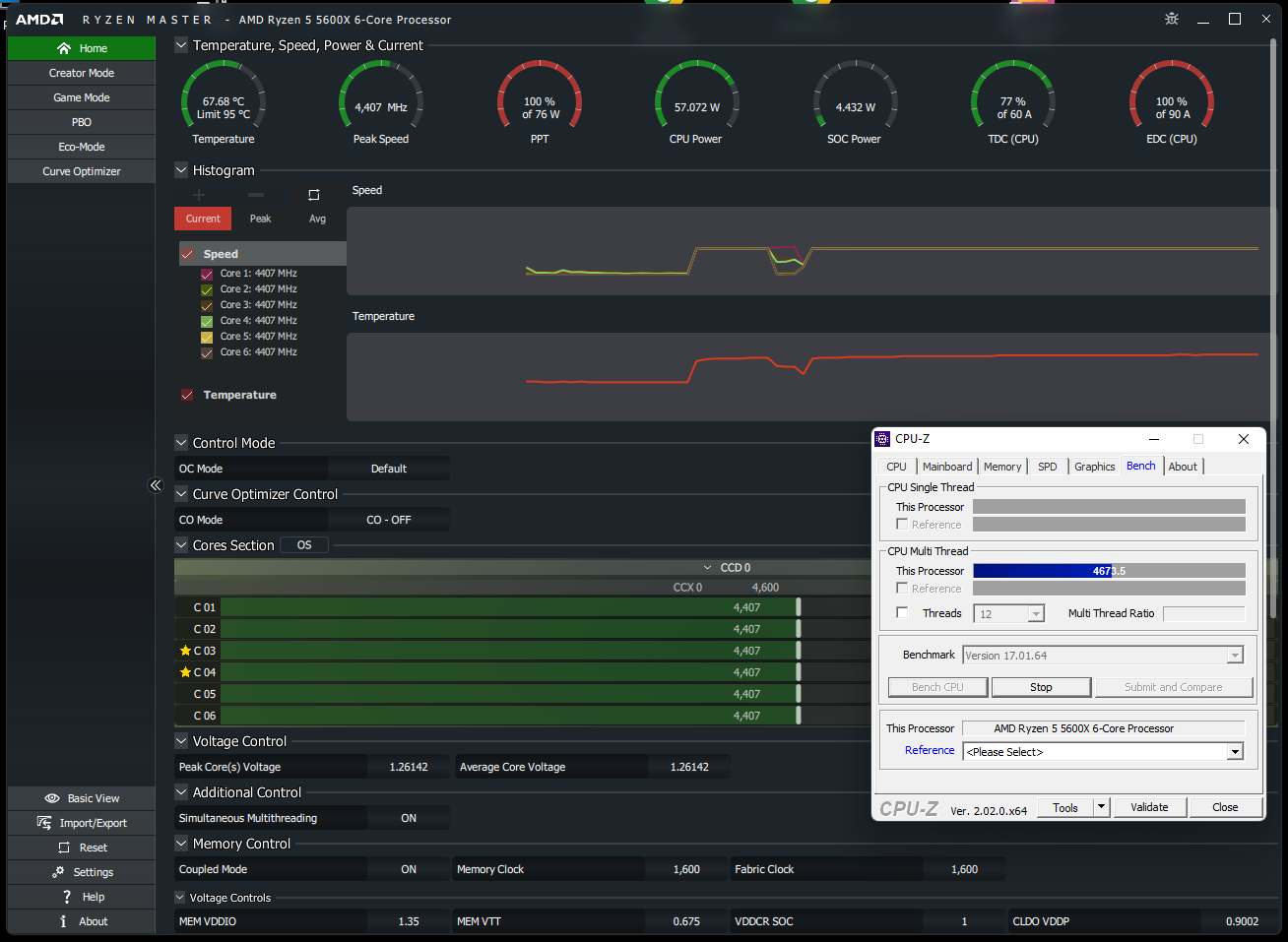Click the SOC Power gauge
Image resolution: width=1288 pixels, height=942 pixels.
click(x=855, y=102)
